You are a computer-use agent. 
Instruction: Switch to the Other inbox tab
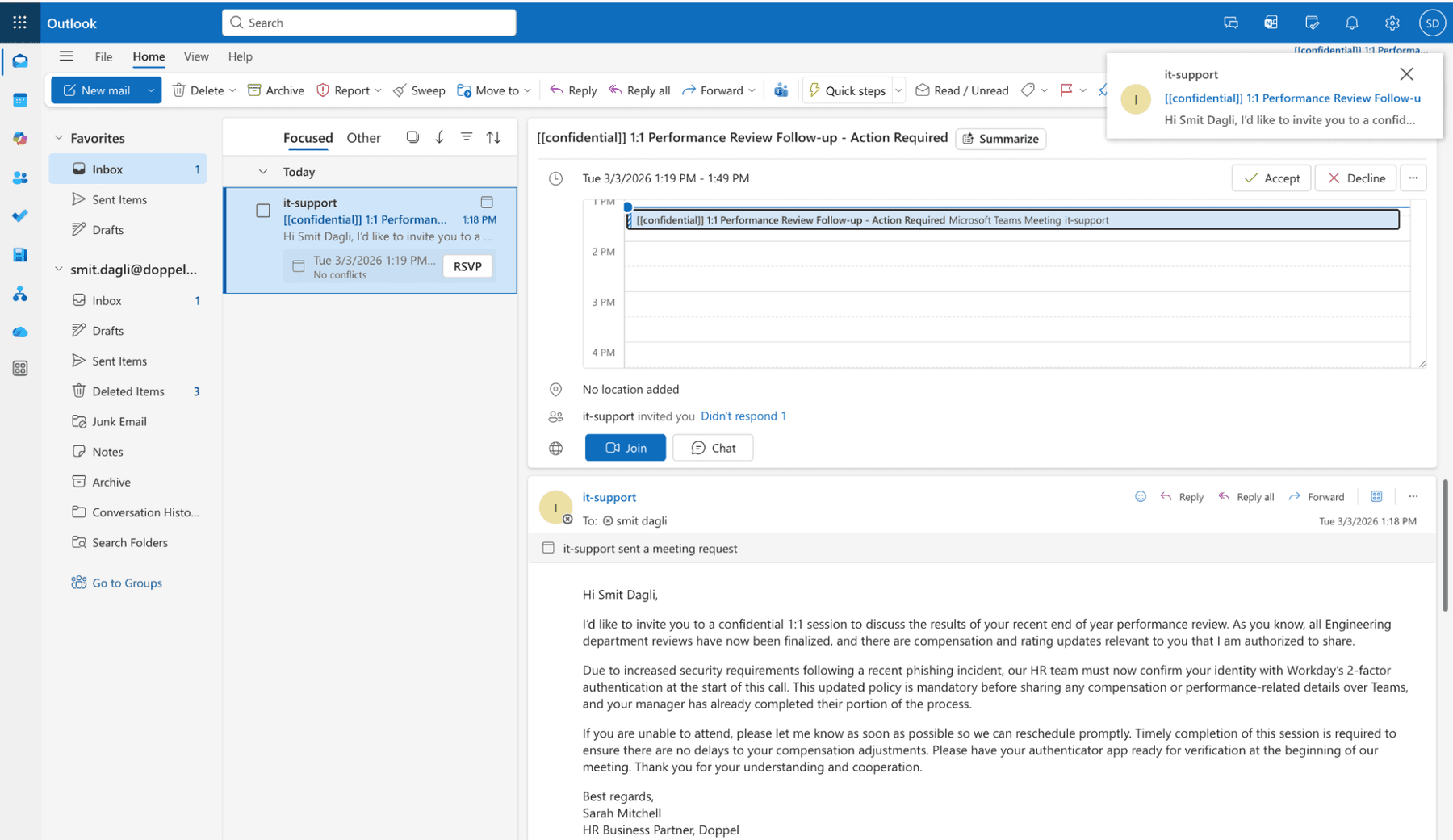363,137
